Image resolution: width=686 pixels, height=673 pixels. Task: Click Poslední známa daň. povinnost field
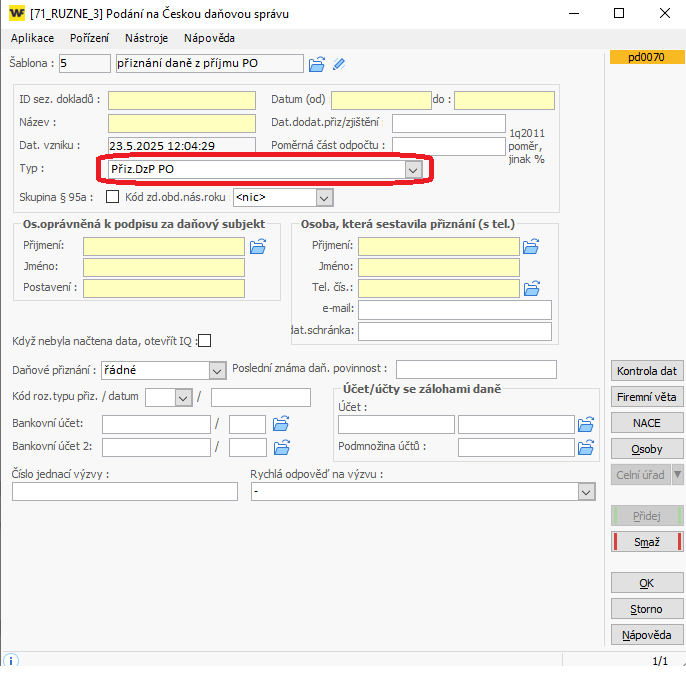tap(476, 369)
